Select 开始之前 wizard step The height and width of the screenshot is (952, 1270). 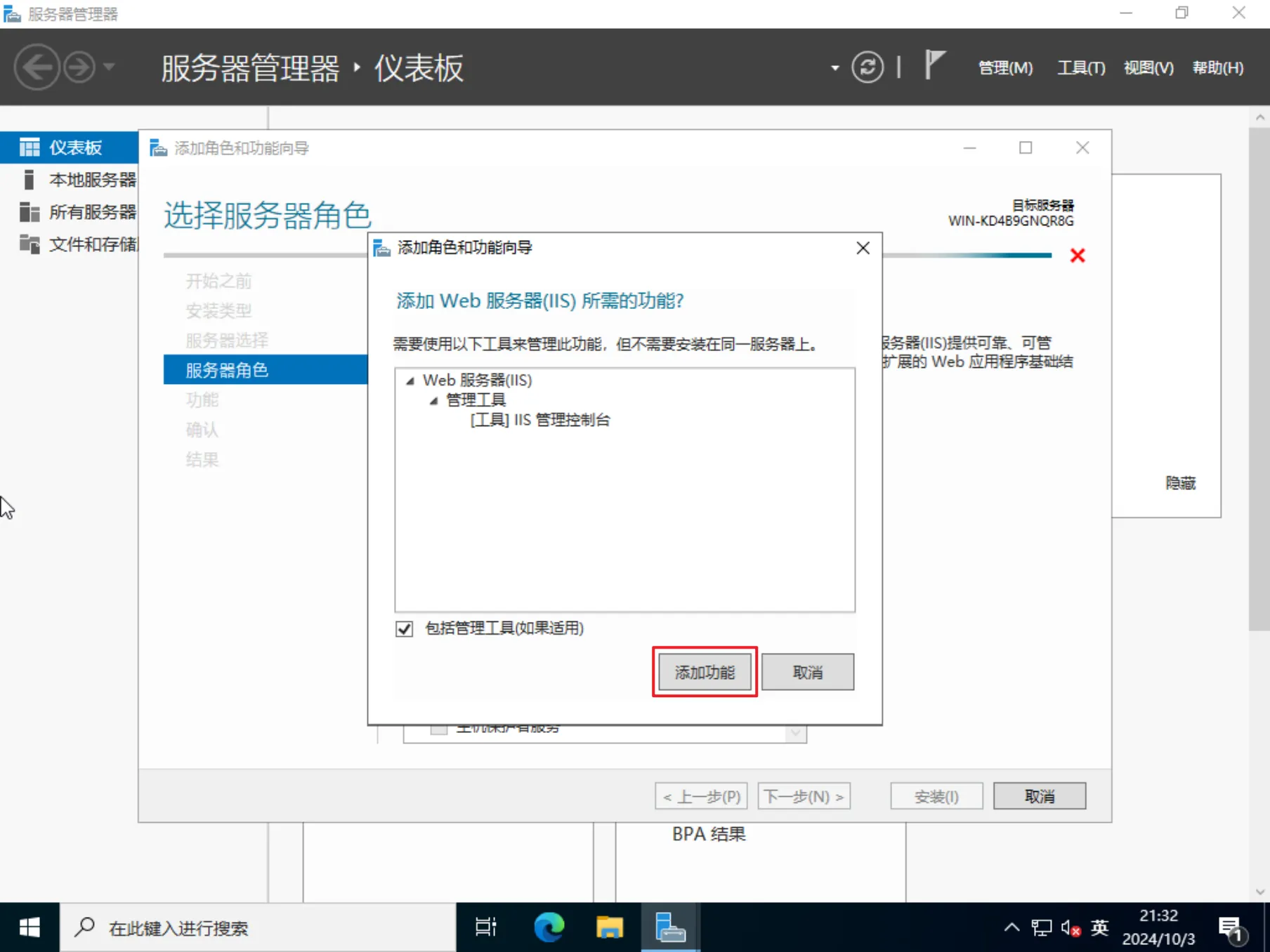[218, 282]
